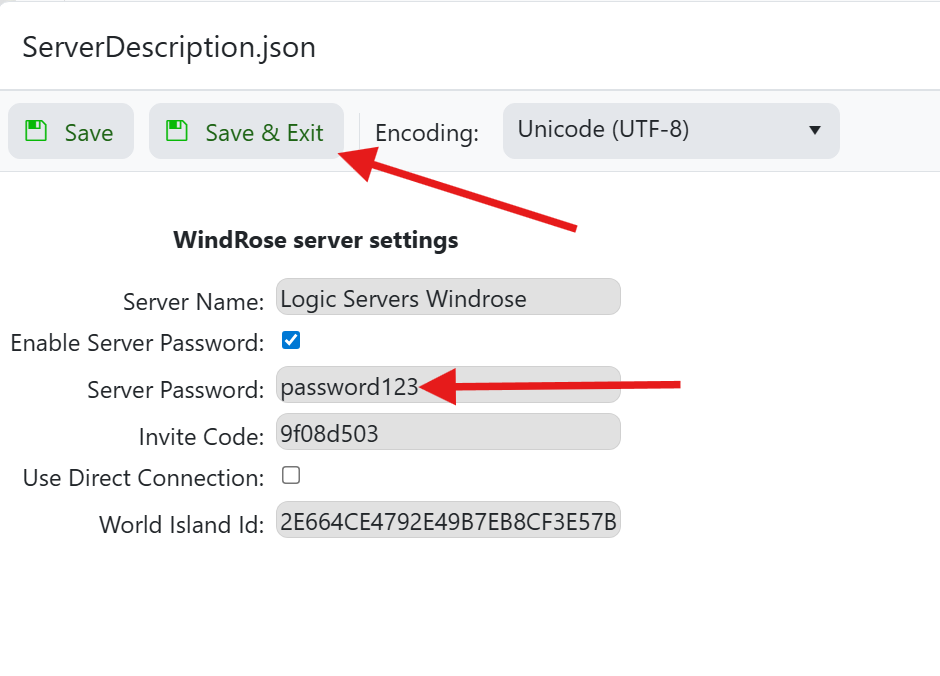This screenshot has height=676, width=940.
Task: Click the Use Direct Connection label
Action: click(143, 478)
